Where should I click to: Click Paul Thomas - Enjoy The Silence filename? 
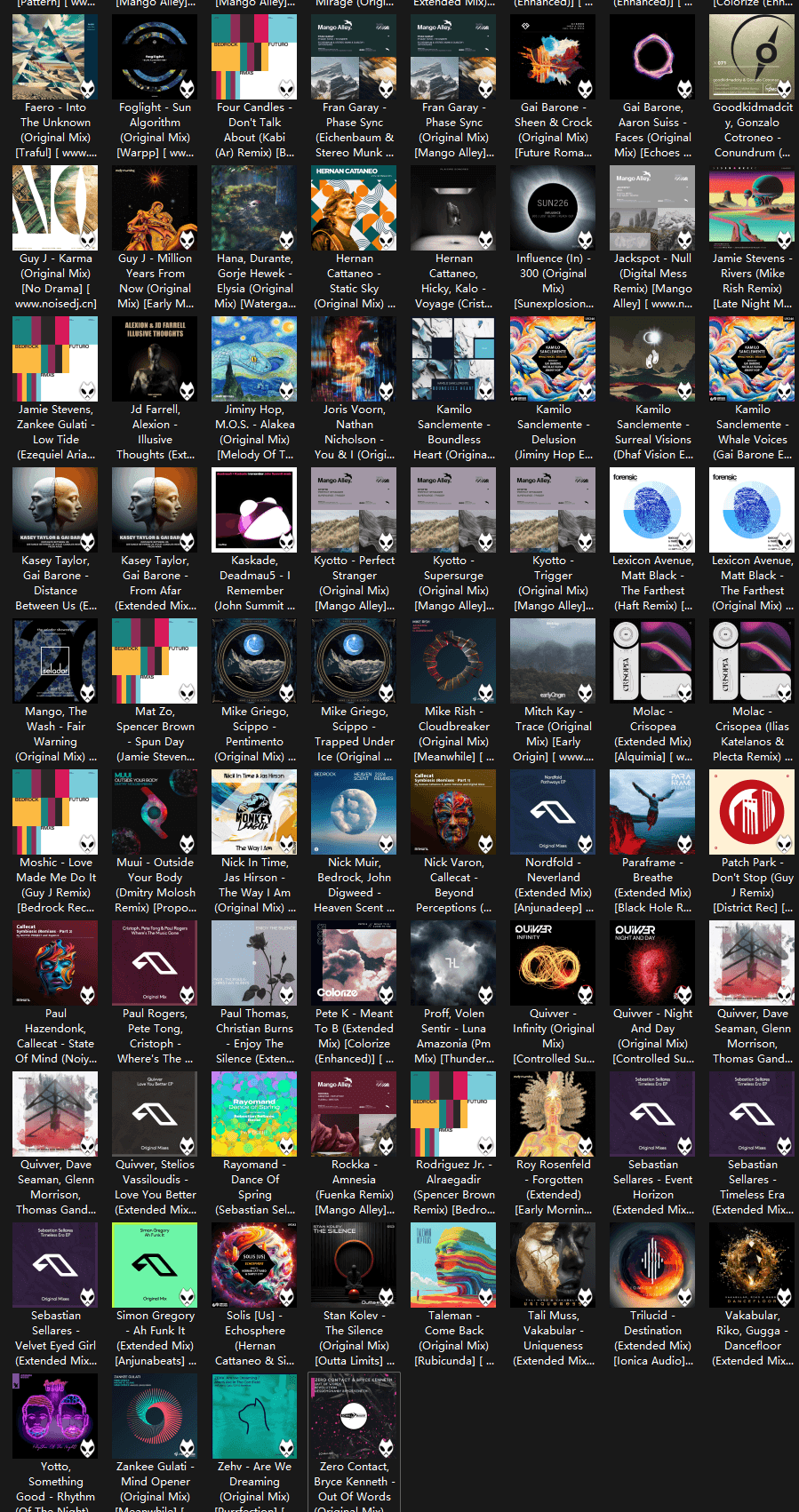click(254, 1036)
